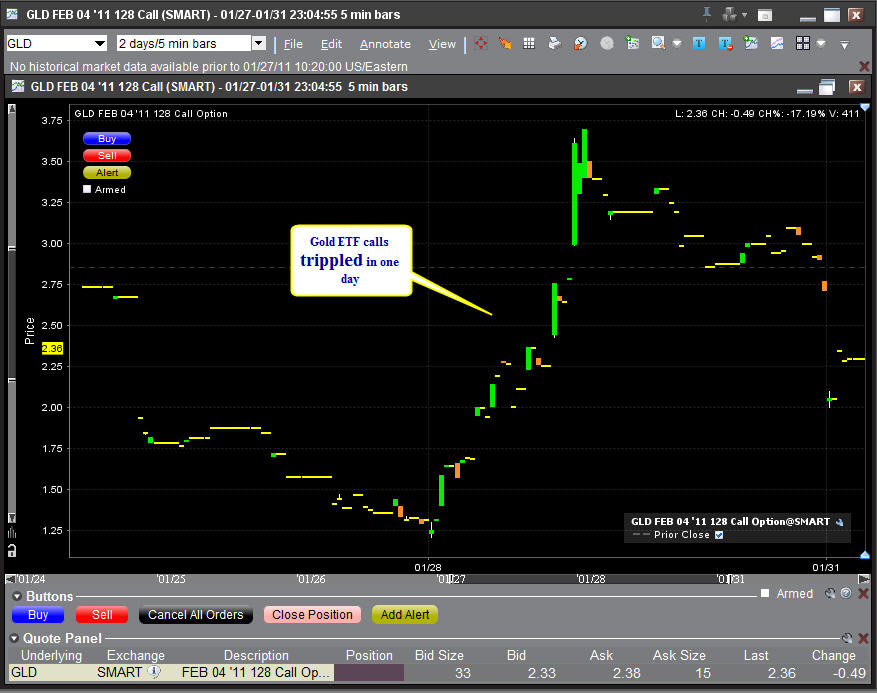Click the clock with arrow toolbar icon
This screenshot has width=877, height=693.
[x=581, y=44]
